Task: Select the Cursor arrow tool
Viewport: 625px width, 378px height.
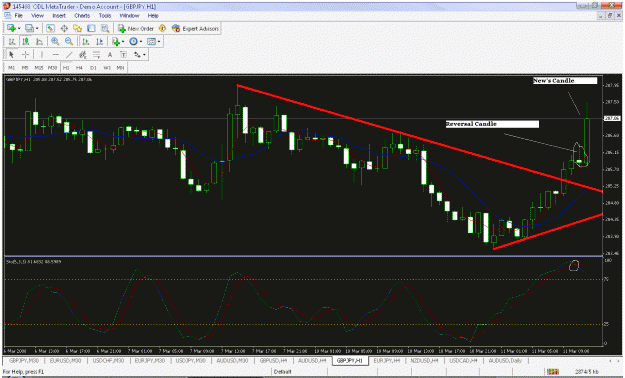Action: pos(12,55)
